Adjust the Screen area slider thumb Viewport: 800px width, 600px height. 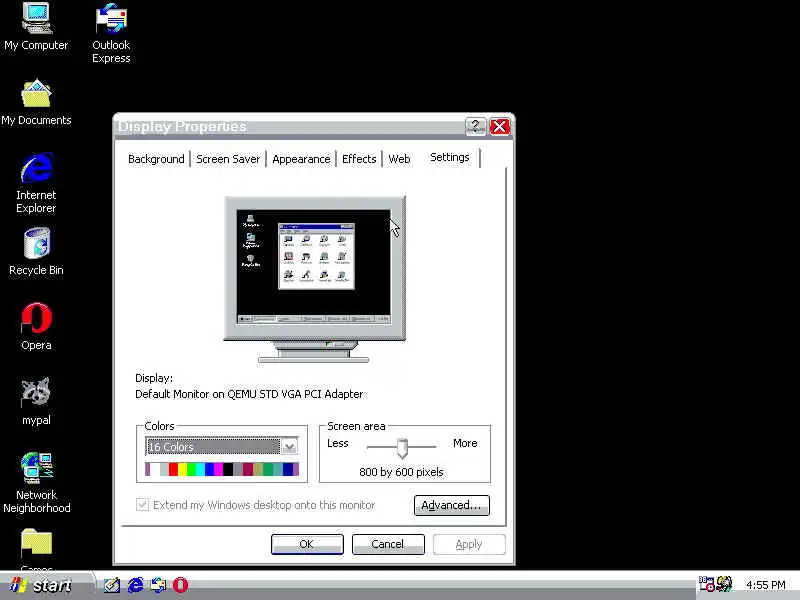coord(402,447)
